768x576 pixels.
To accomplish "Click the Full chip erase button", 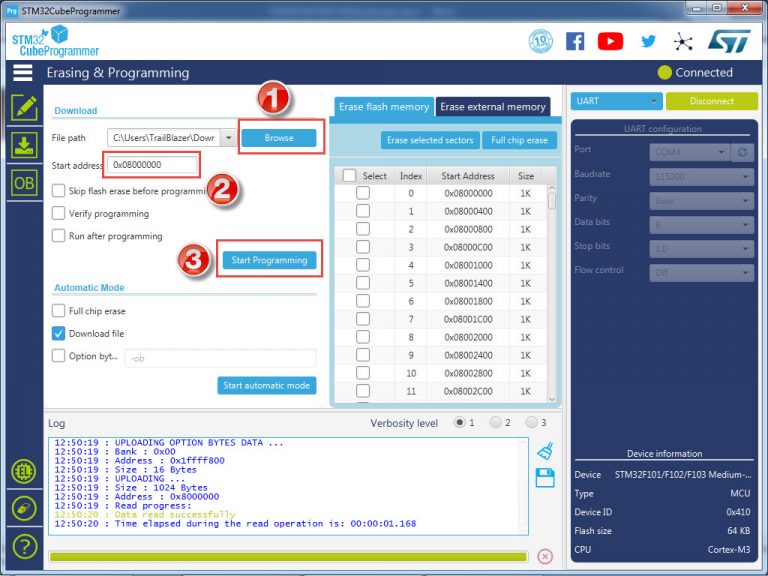I will click(x=519, y=140).
